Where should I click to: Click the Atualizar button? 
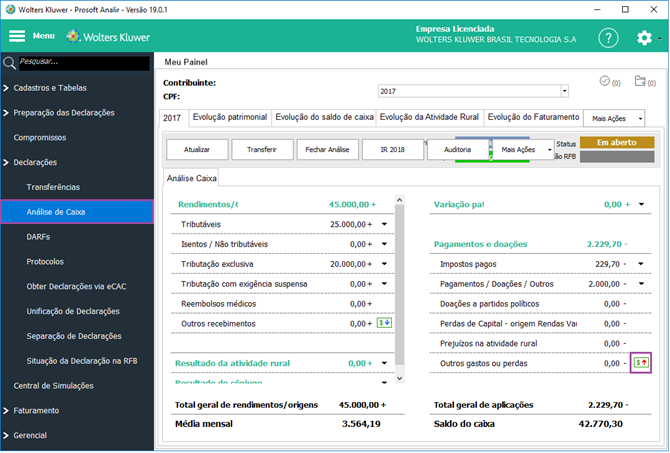pos(197,150)
